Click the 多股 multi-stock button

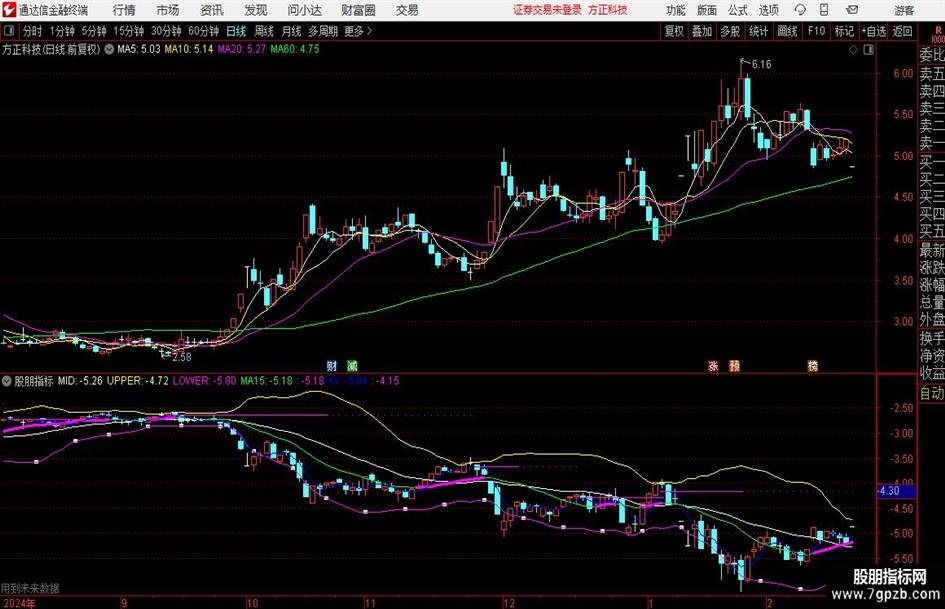pyautogui.click(x=730, y=31)
